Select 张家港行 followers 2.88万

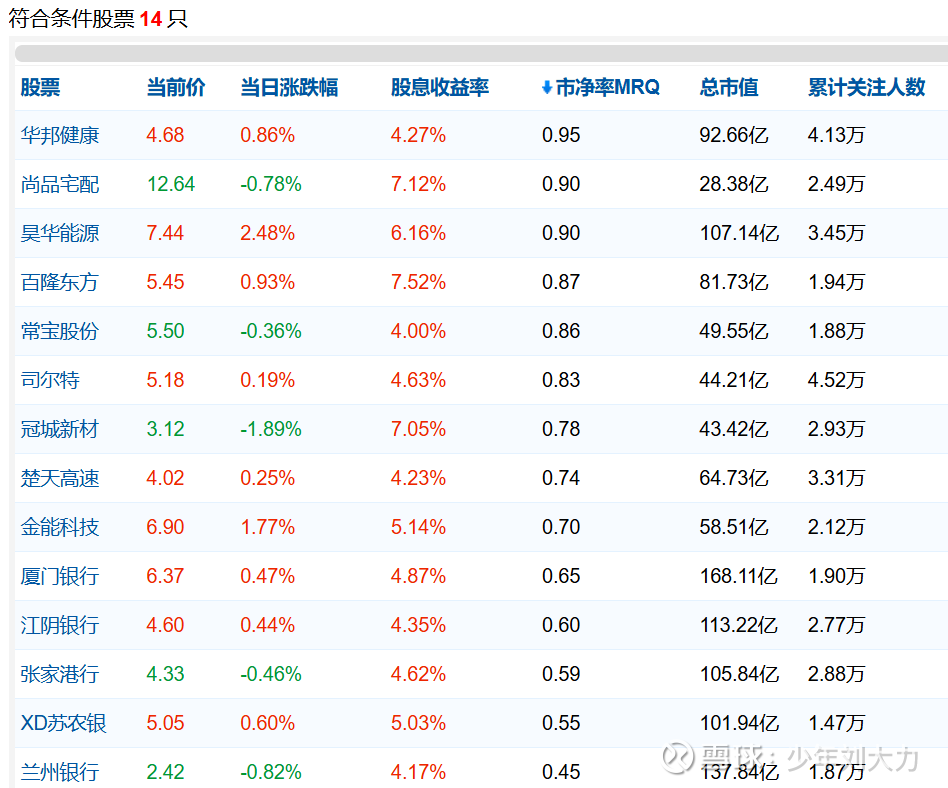pos(836,674)
